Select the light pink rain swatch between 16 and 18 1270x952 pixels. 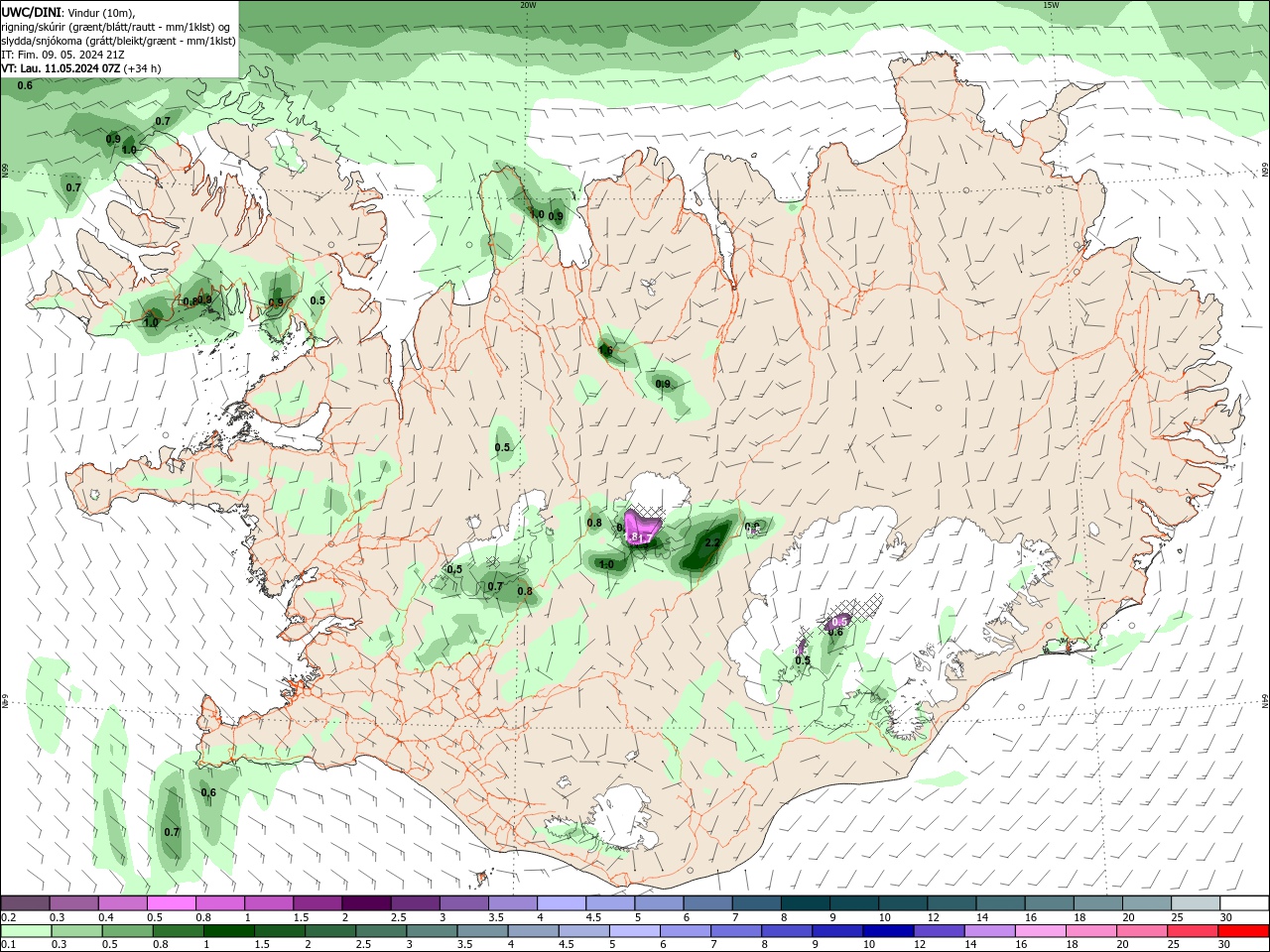pos(1041,931)
